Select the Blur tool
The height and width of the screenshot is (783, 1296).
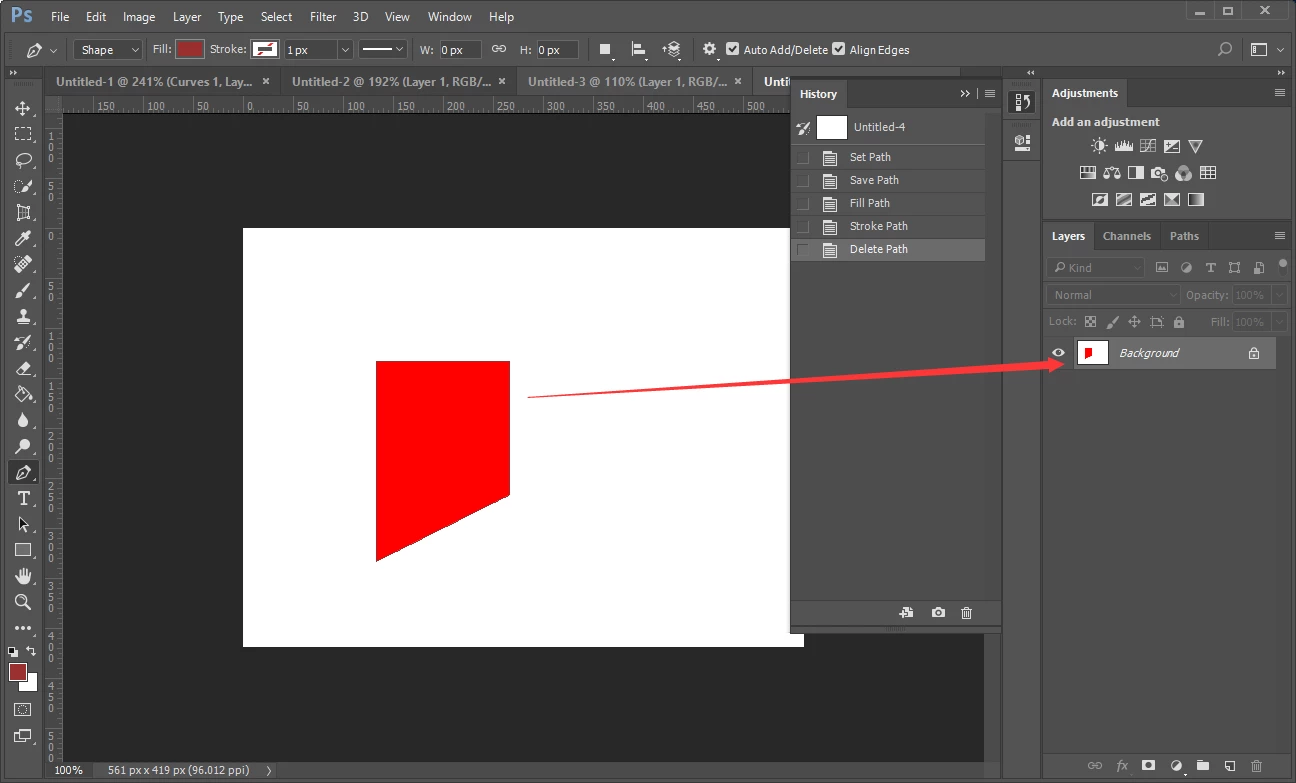[23, 420]
